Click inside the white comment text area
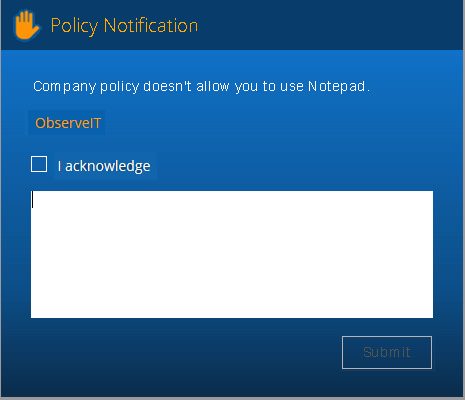The height and width of the screenshot is (400, 466). (x=232, y=254)
